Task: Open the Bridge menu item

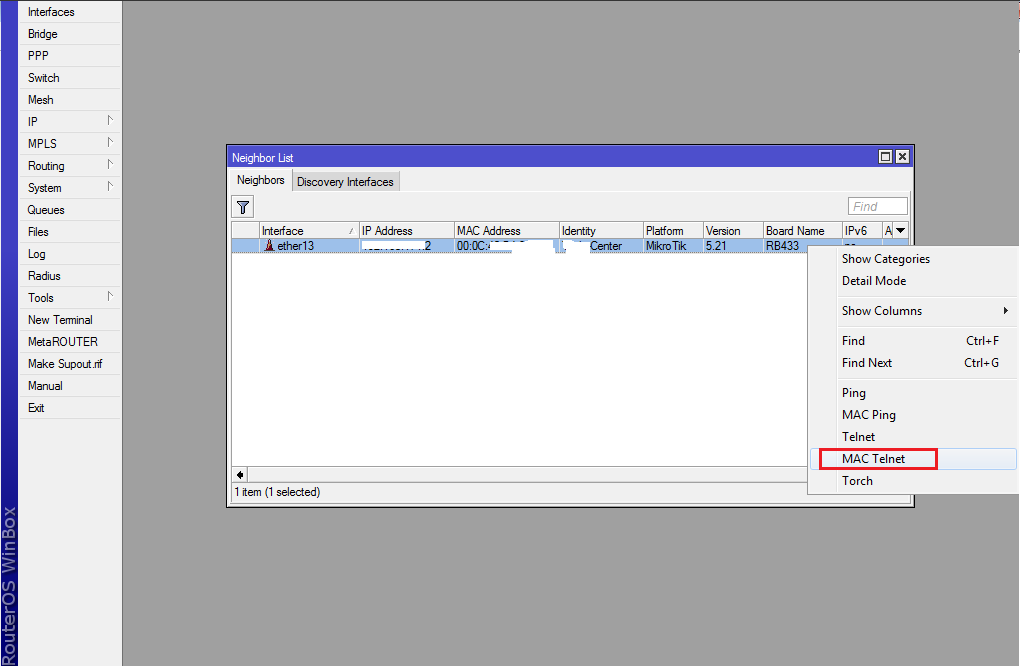Action: pos(43,34)
